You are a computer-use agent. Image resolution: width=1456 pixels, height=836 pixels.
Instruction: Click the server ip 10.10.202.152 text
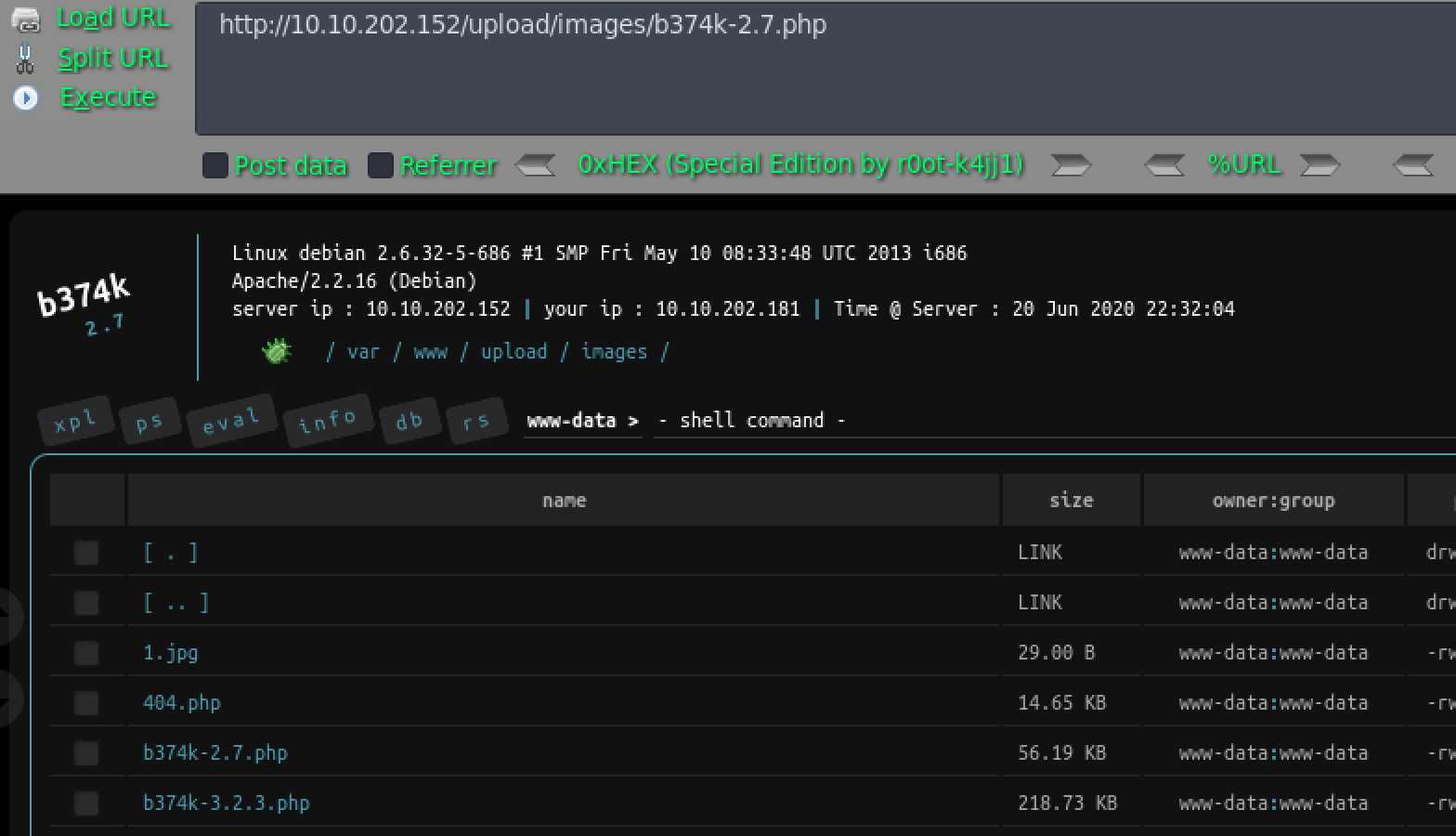370,309
